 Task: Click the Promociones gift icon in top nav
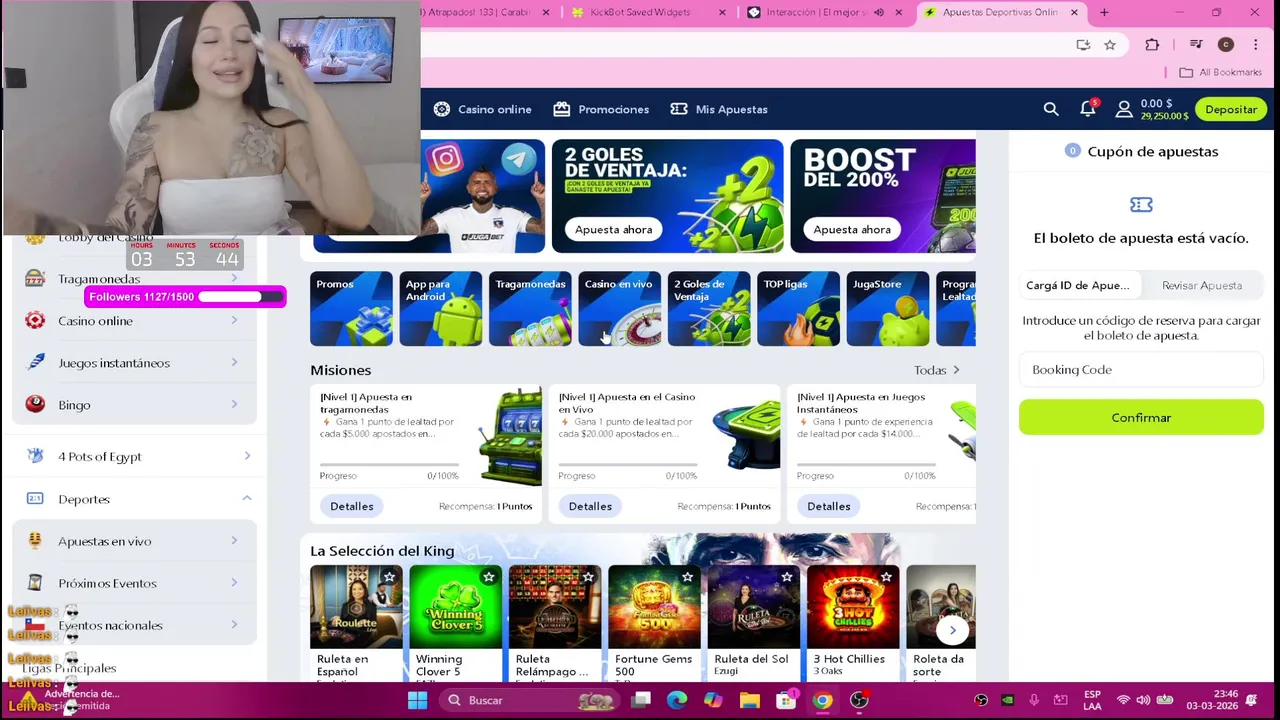[562, 109]
